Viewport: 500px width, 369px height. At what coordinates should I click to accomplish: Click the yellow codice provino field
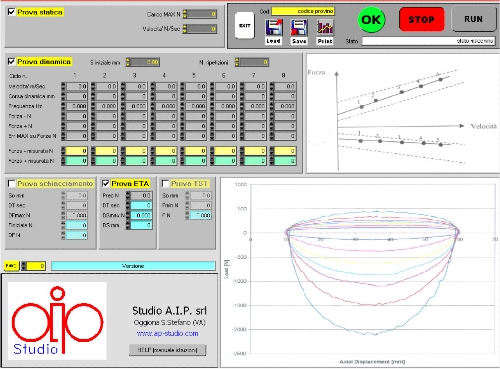[303, 11]
